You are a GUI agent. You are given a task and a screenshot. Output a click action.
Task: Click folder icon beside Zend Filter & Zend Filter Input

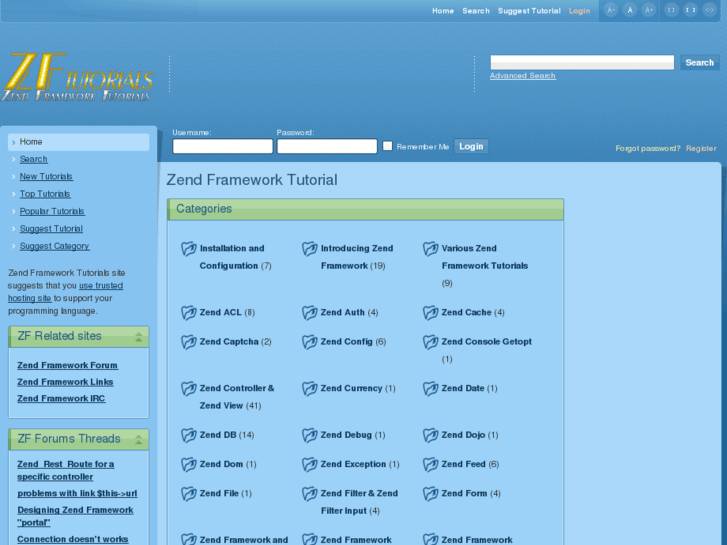click(310, 494)
